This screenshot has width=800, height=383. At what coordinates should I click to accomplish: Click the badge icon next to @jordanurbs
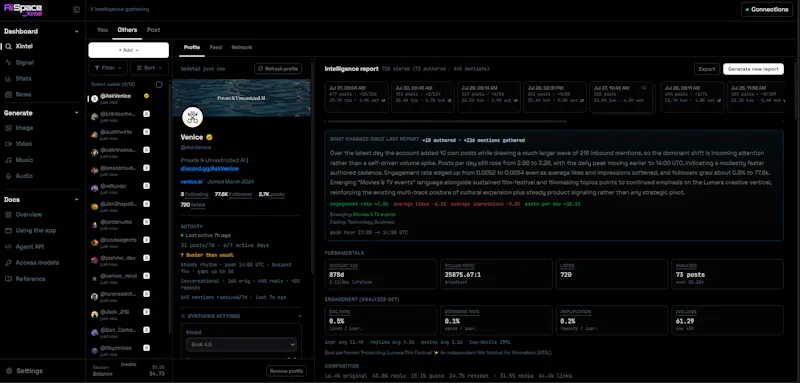146,223
